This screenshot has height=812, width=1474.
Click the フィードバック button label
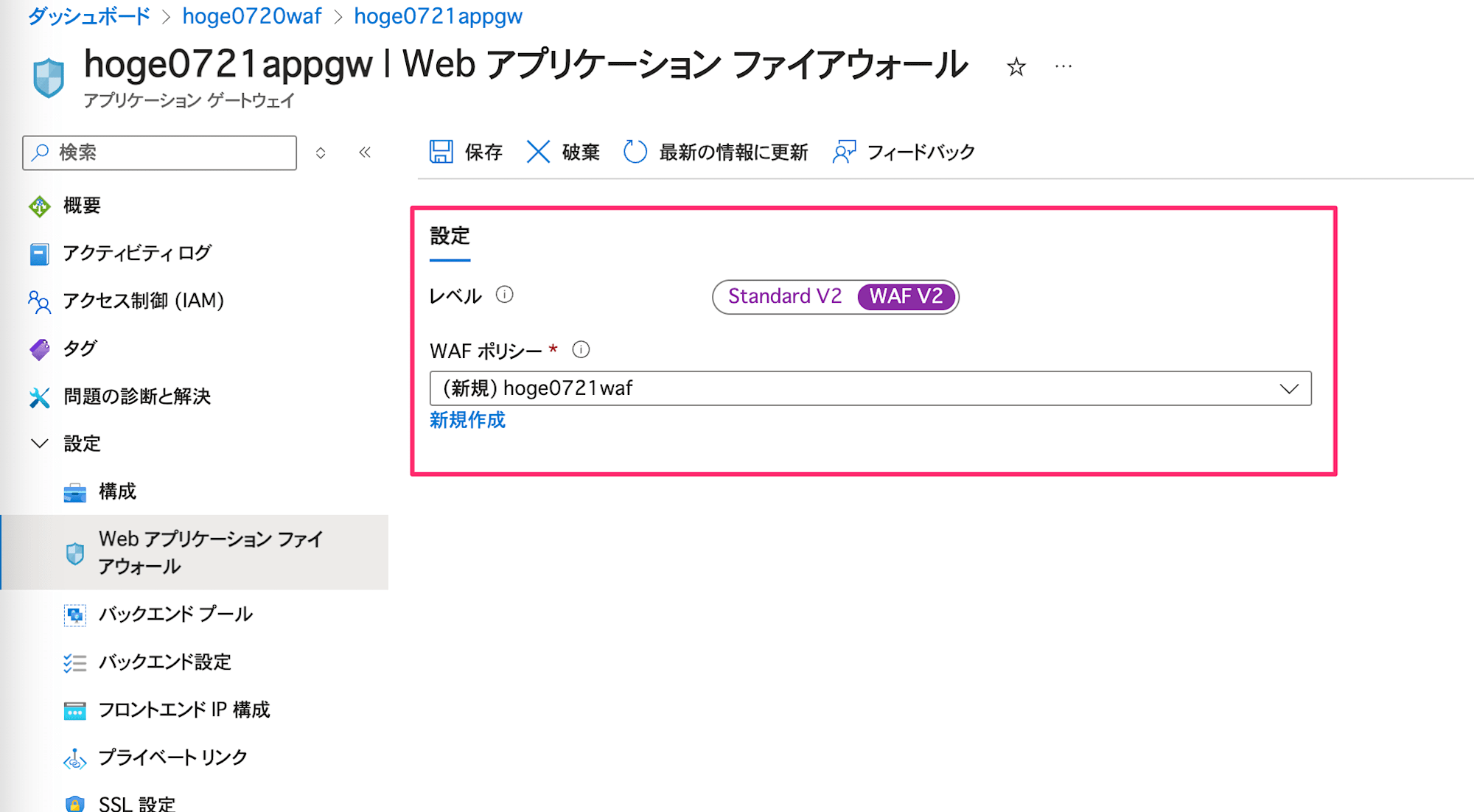[x=921, y=152]
